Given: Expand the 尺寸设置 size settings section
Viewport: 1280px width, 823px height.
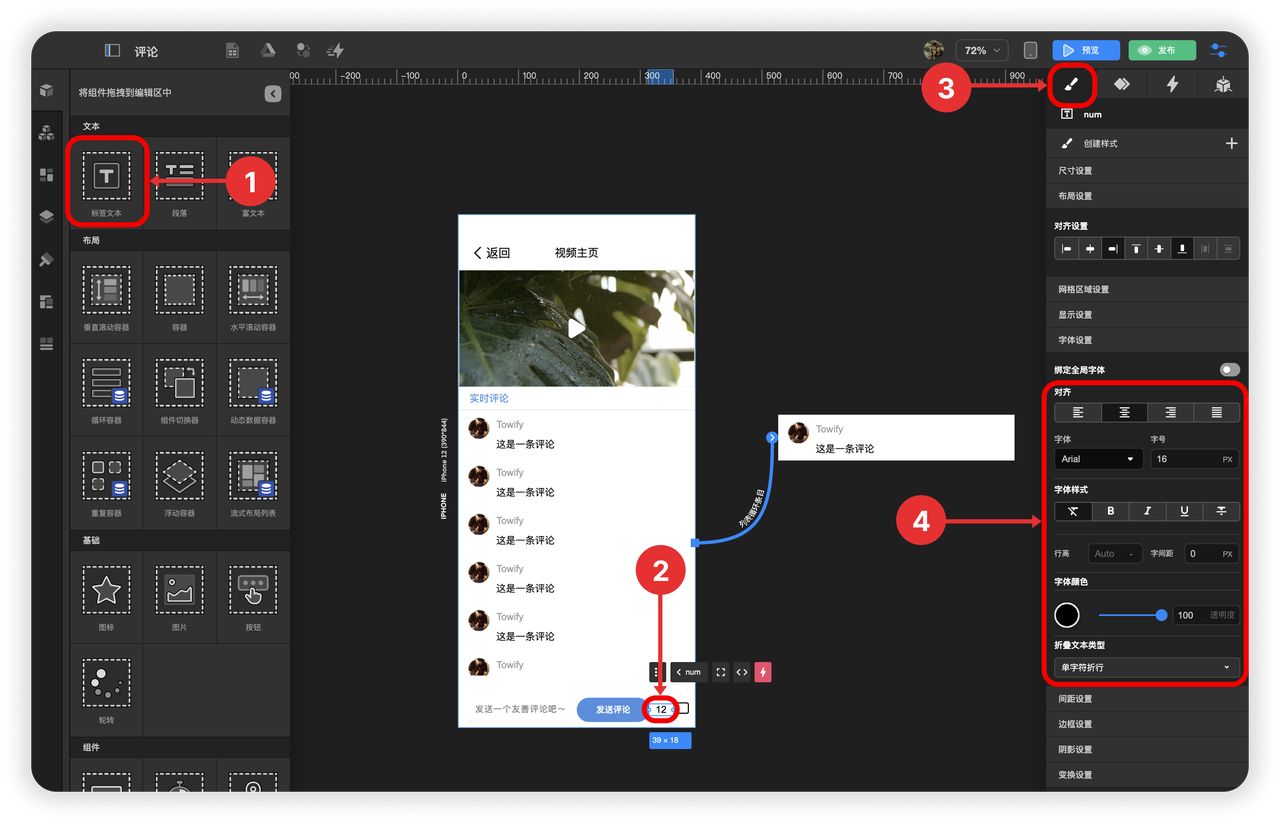Looking at the screenshot, I should (x=1147, y=171).
